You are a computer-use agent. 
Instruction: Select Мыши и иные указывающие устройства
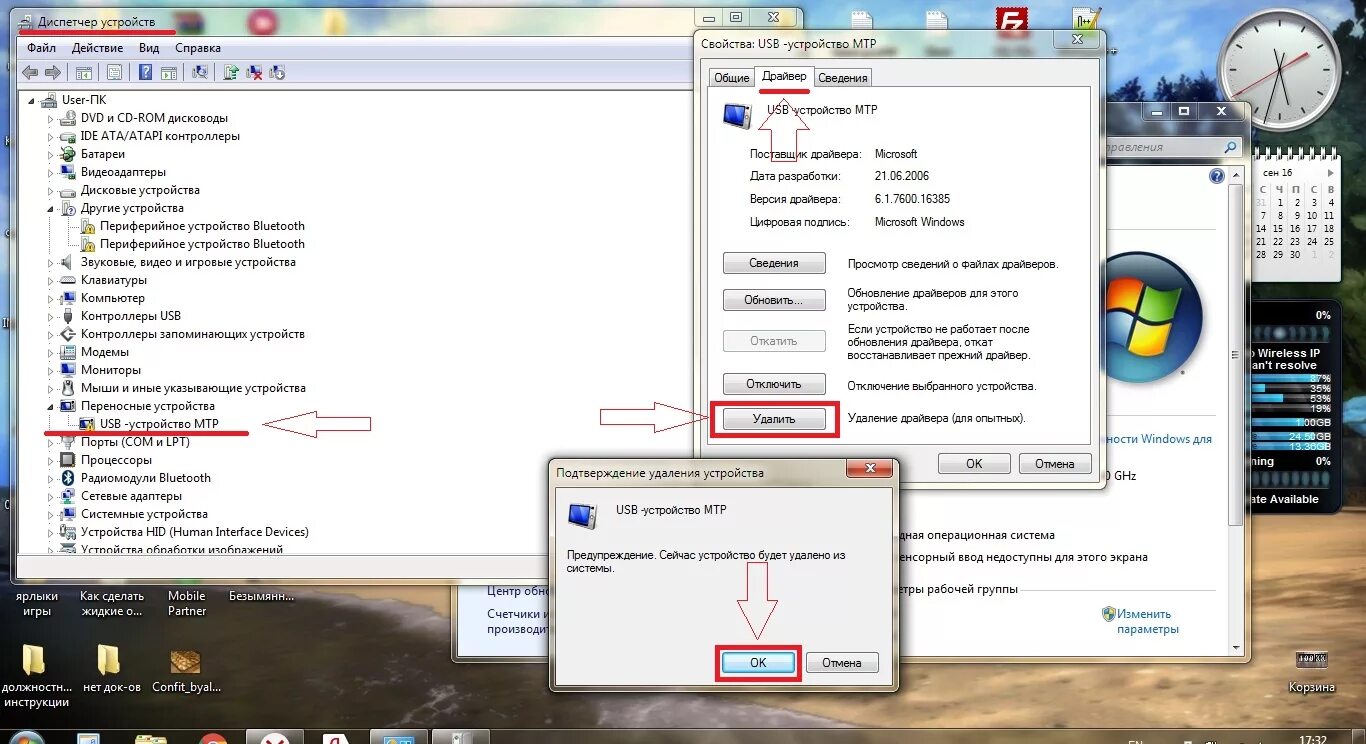[193, 388]
